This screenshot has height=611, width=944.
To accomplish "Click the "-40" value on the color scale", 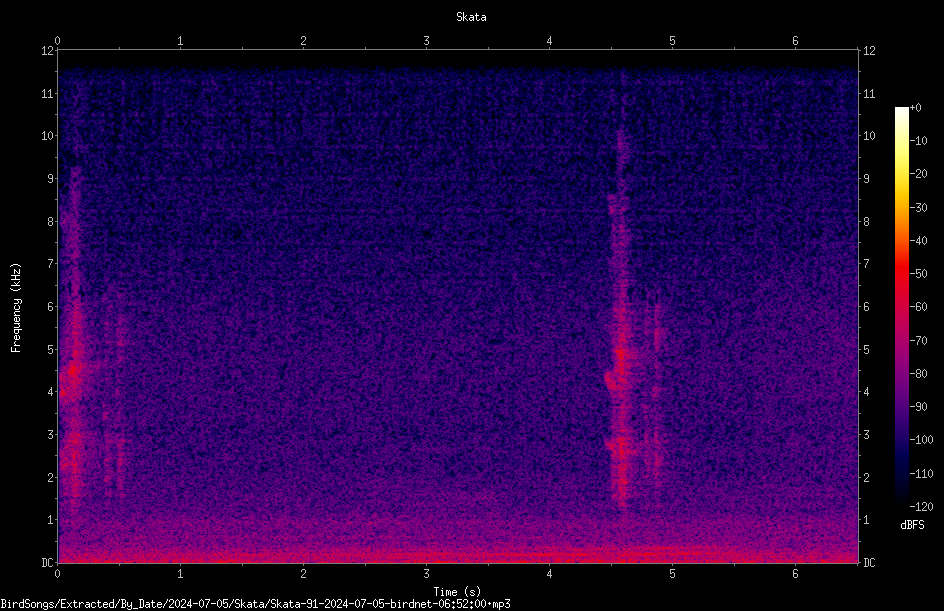I will pyautogui.click(x=918, y=241).
